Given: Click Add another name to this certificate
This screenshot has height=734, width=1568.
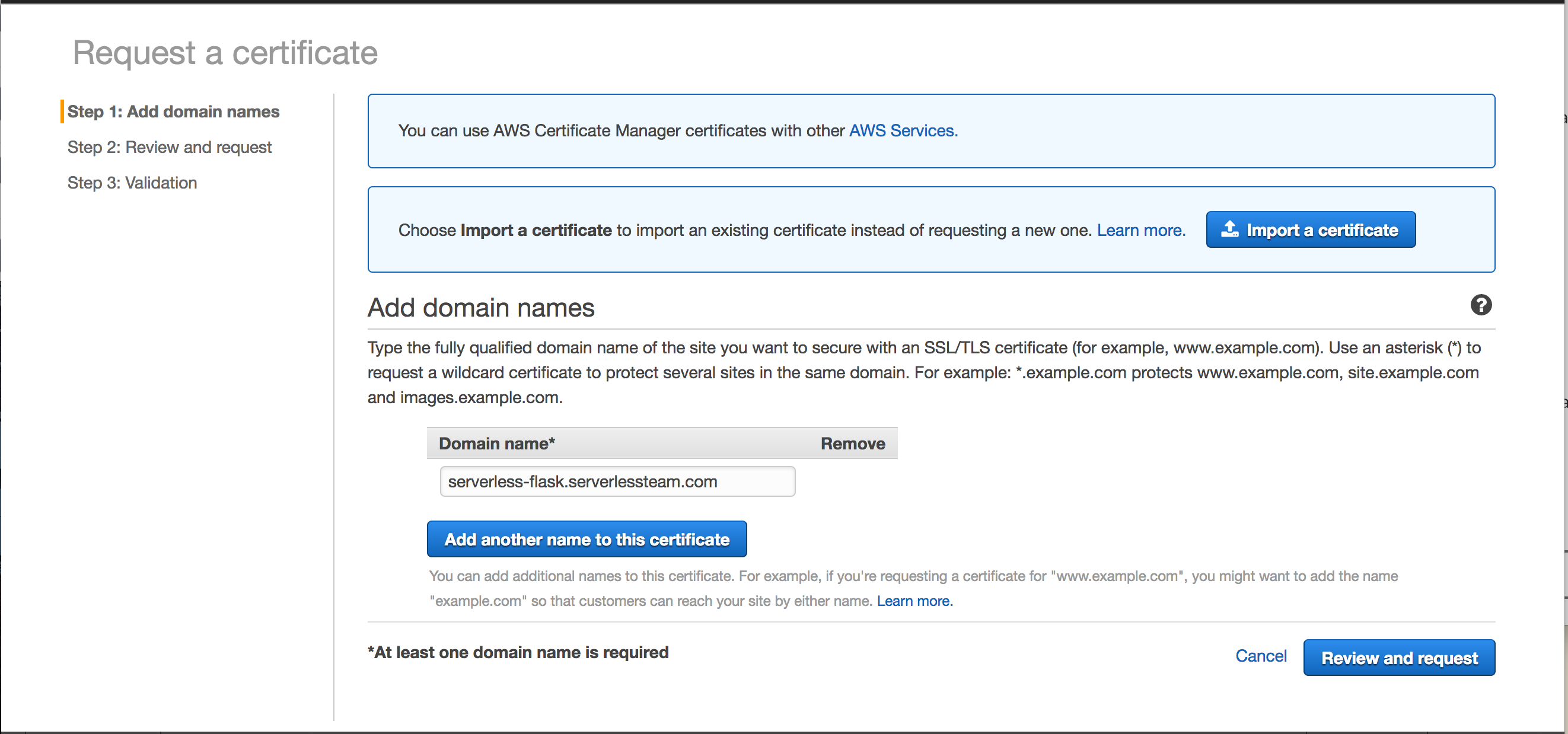Looking at the screenshot, I should tap(586, 538).
